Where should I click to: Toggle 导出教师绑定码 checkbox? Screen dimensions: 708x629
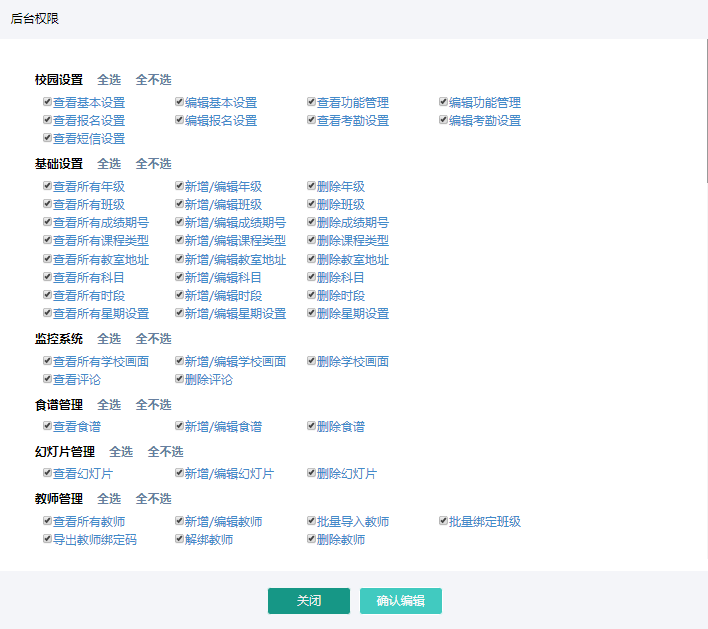(x=47, y=539)
